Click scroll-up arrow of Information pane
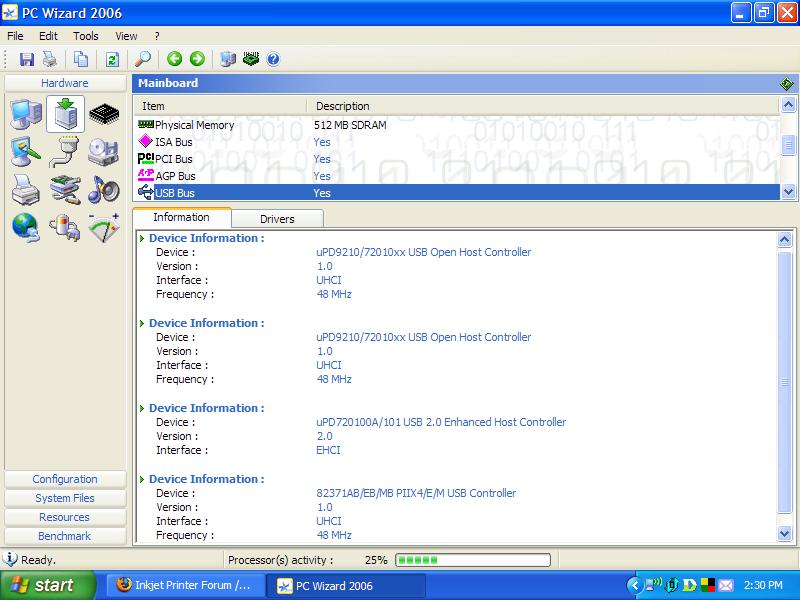The width and height of the screenshot is (800, 600). tap(785, 239)
